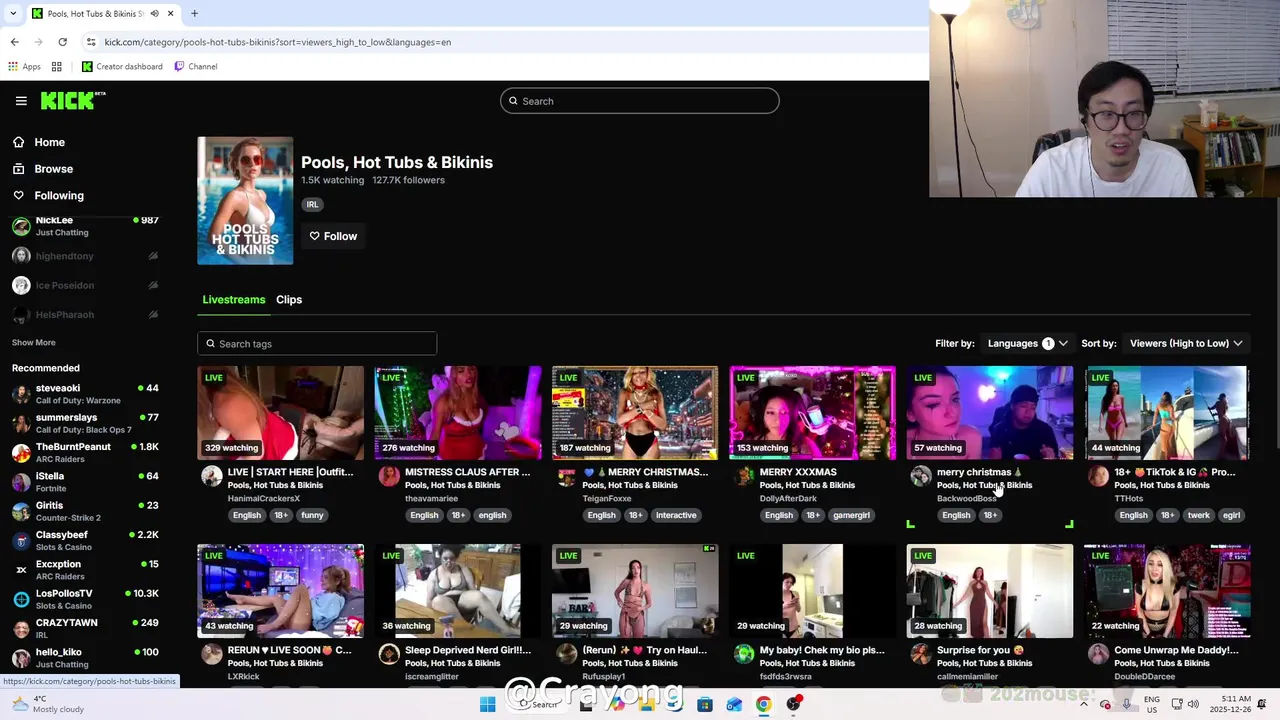Click the twerk tag under TTHots
Screen dimensions: 1280x720
coord(1198,515)
